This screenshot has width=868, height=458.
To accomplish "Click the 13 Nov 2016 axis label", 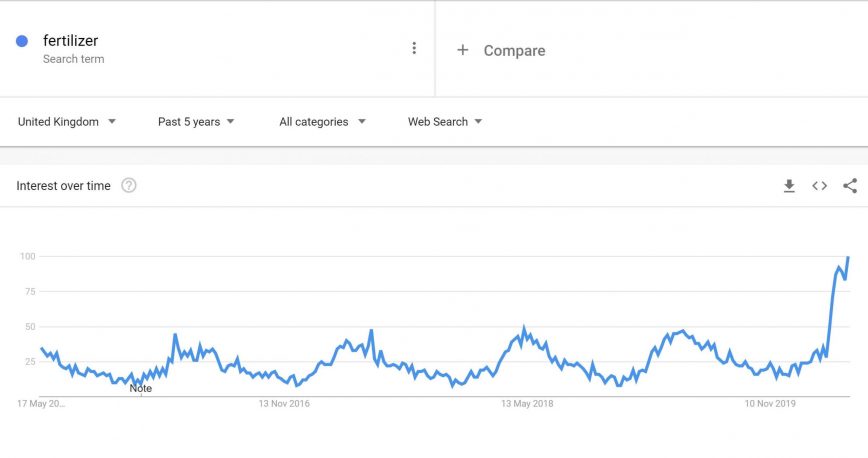I will click(x=284, y=404).
